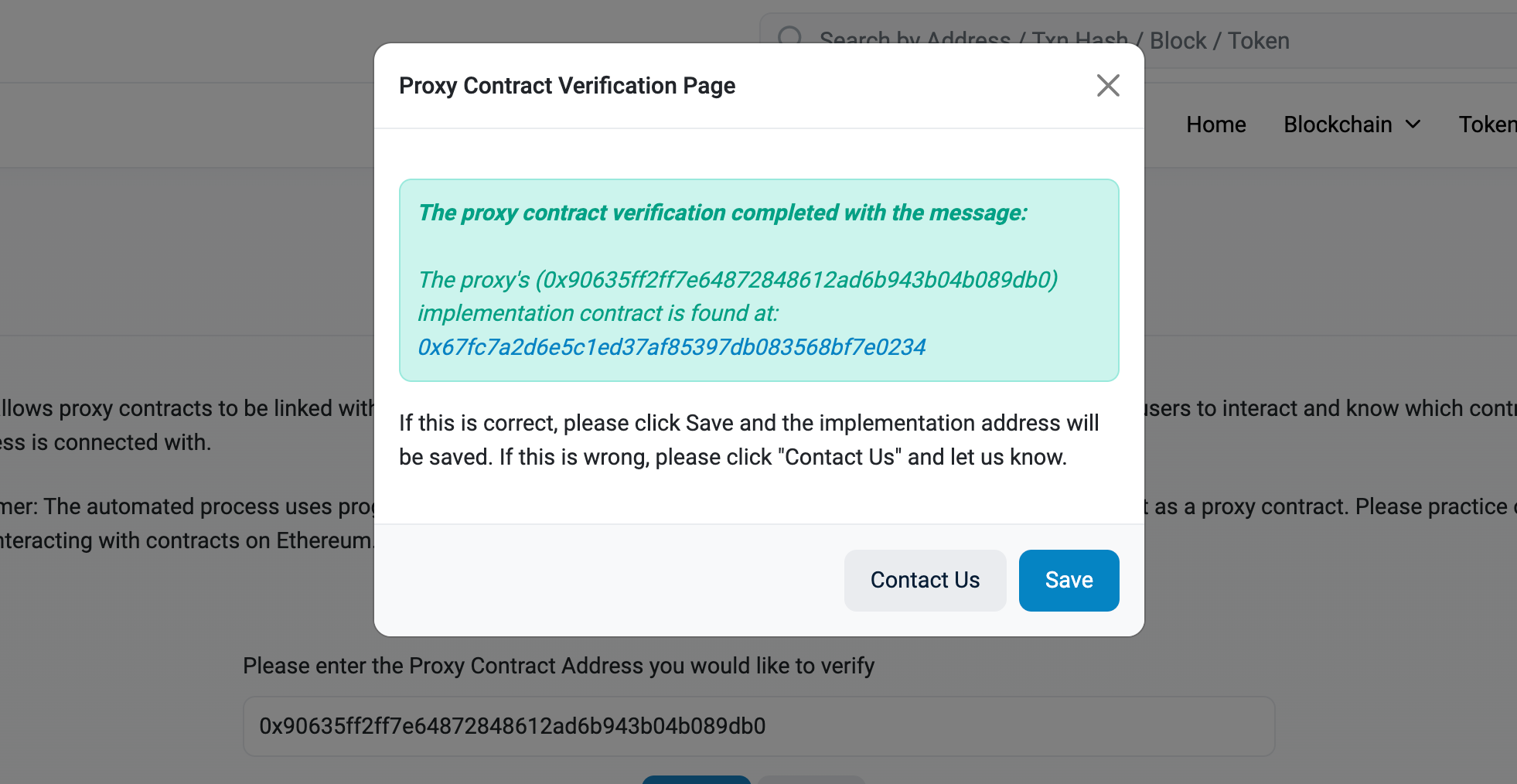Click the proxy address in the message

(796, 280)
